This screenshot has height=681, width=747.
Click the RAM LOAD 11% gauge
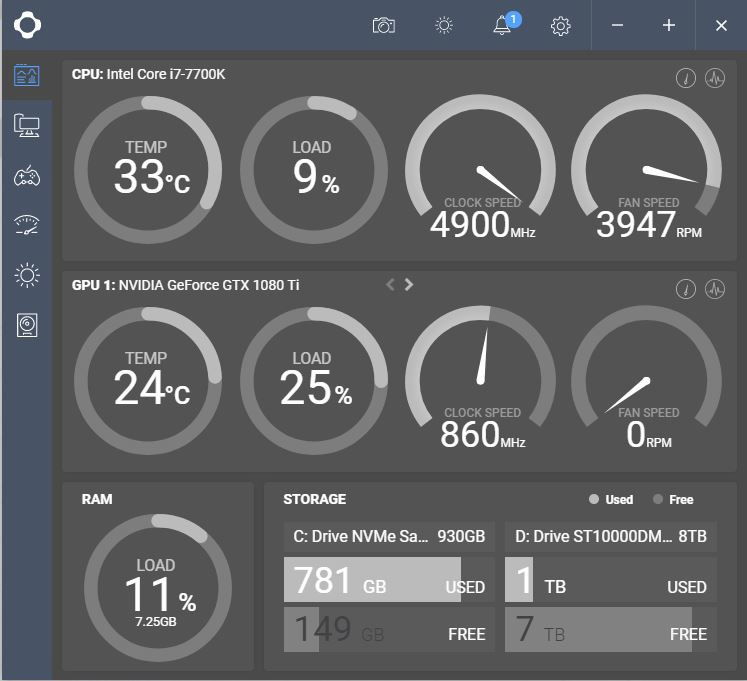158,588
